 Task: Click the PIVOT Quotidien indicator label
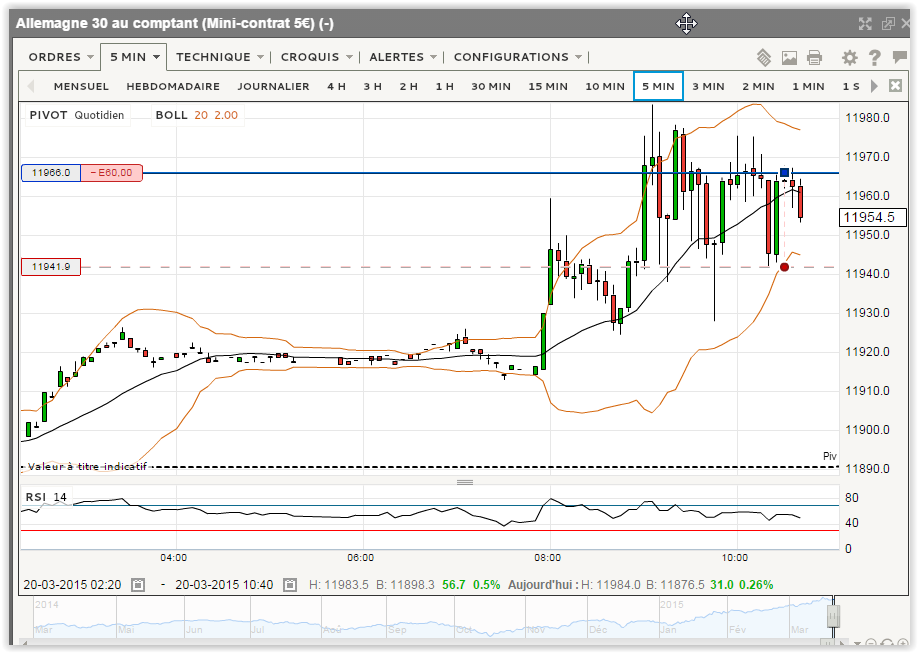point(77,115)
